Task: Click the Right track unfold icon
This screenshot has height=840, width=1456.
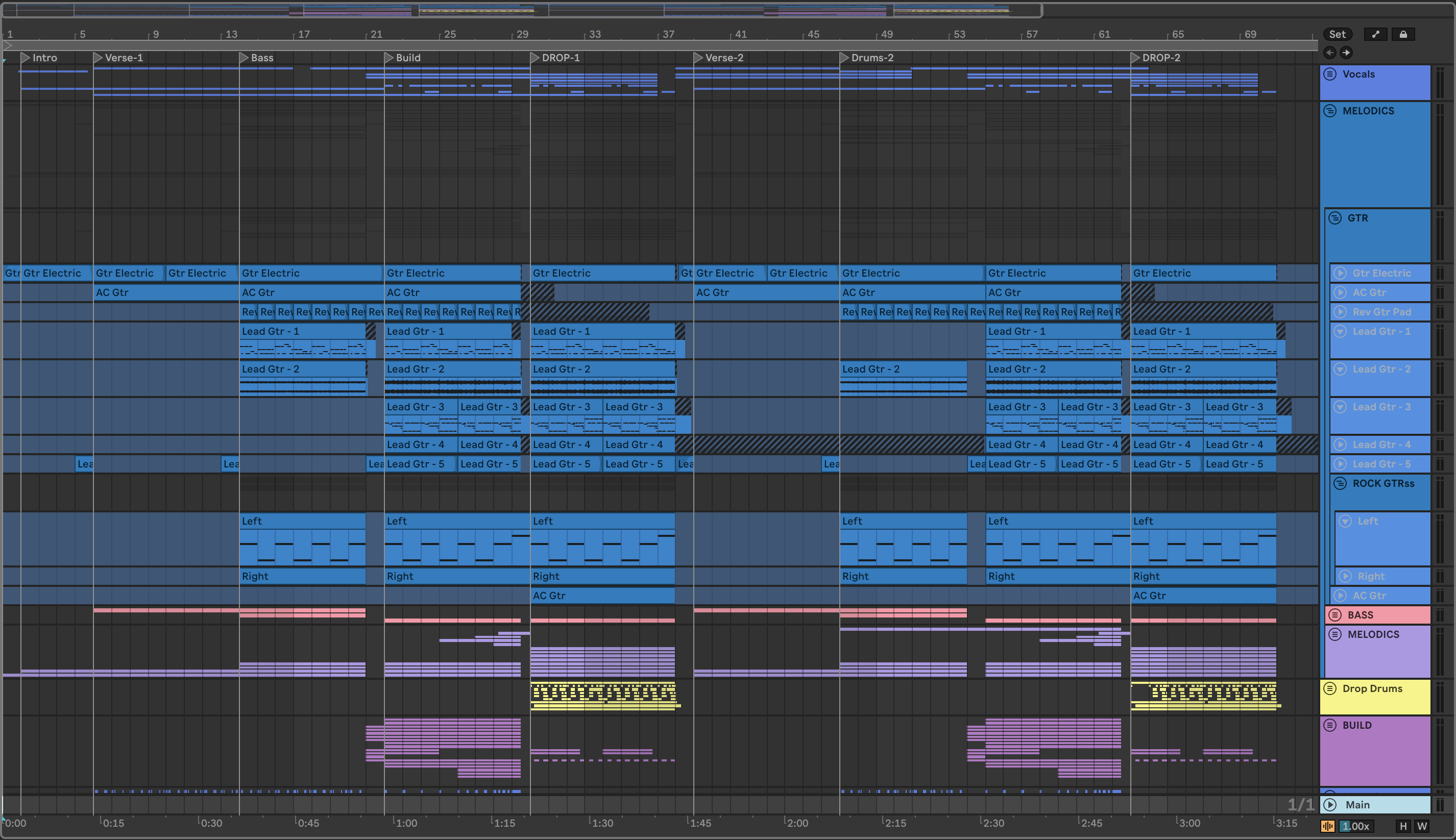Action: [1346, 576]
